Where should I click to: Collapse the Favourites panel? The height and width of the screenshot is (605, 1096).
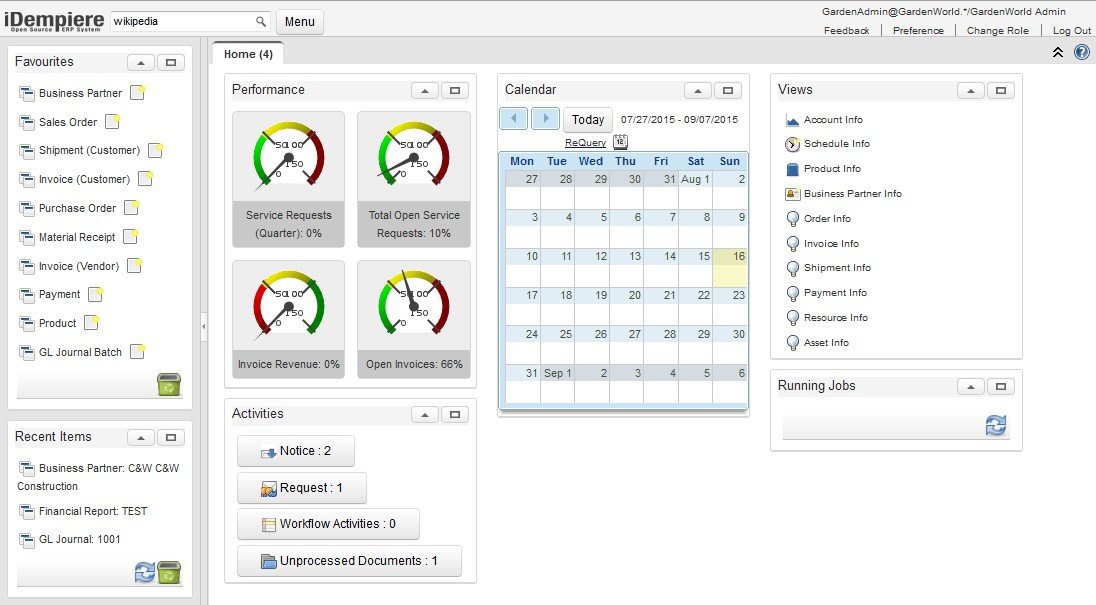pyautogui.click(x=140, y=63)
